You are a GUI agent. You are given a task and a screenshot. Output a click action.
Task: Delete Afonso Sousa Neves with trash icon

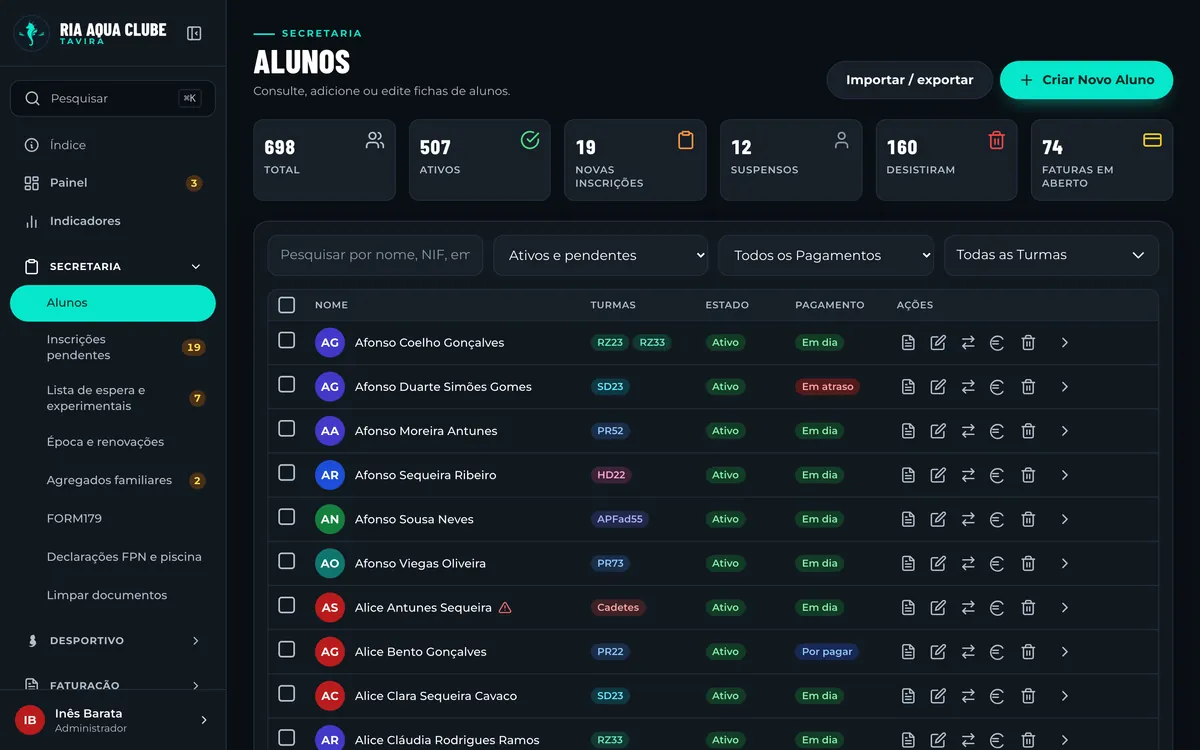pos(1028,519)
